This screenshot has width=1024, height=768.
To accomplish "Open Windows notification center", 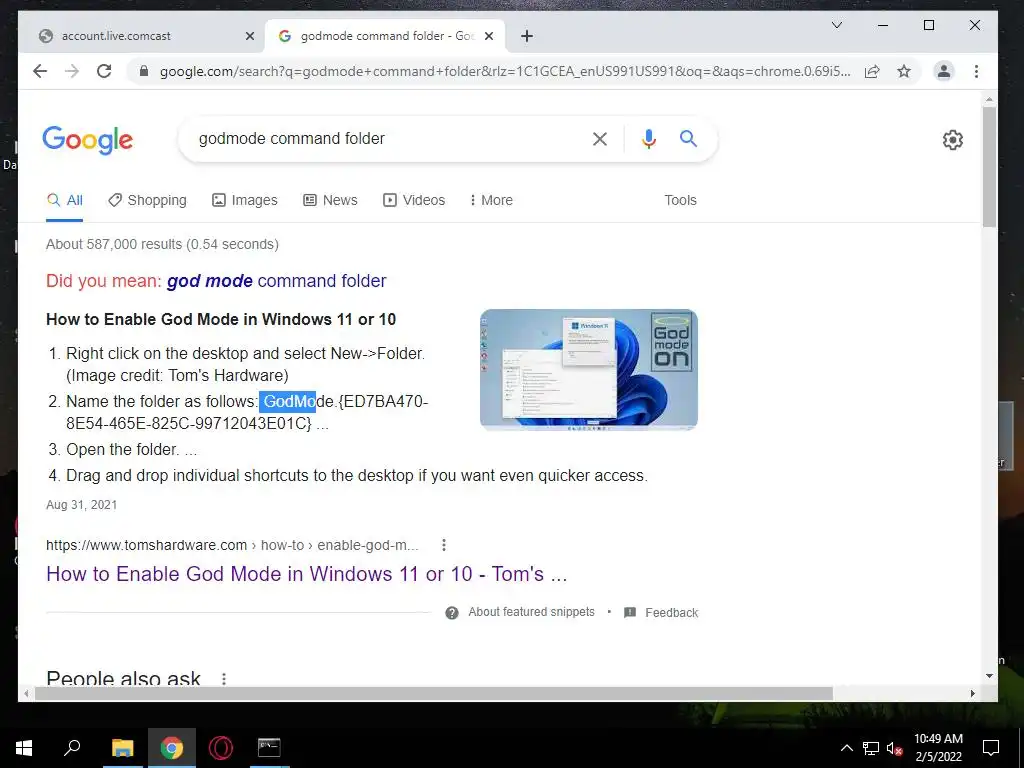I will click(991, 748).
